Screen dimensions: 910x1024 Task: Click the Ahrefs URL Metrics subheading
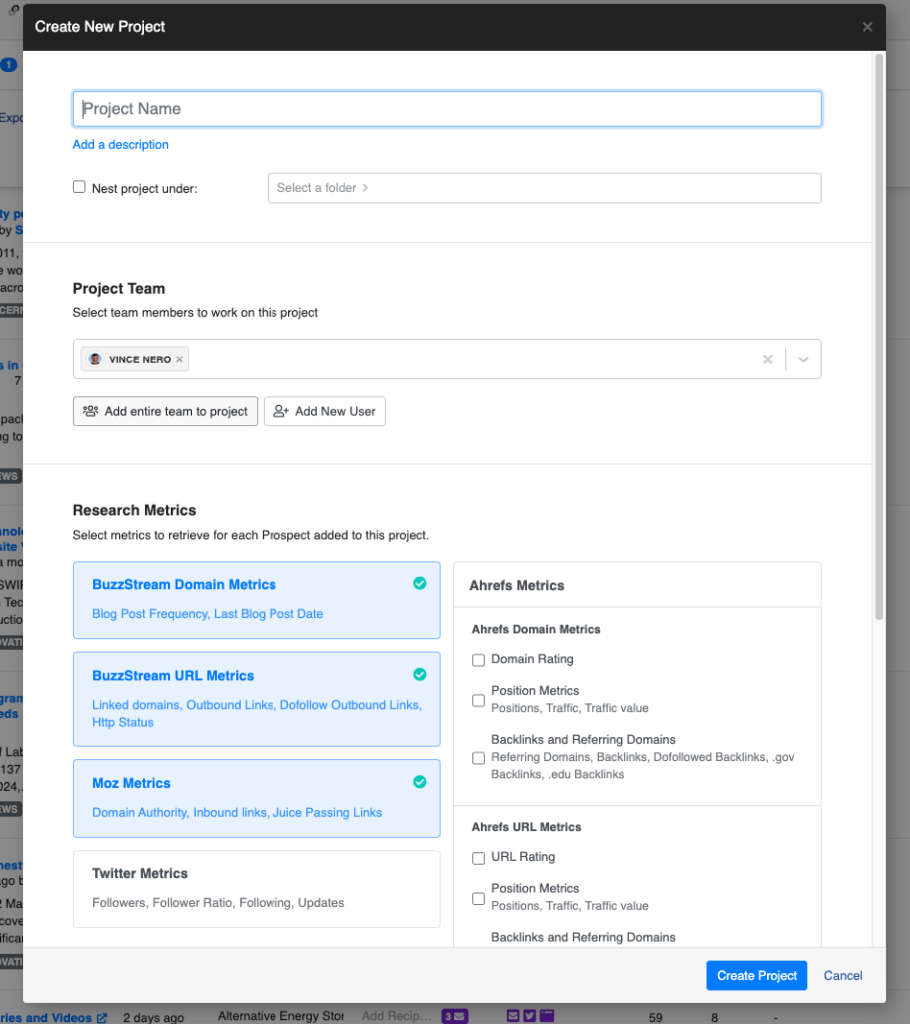point(527,827)
